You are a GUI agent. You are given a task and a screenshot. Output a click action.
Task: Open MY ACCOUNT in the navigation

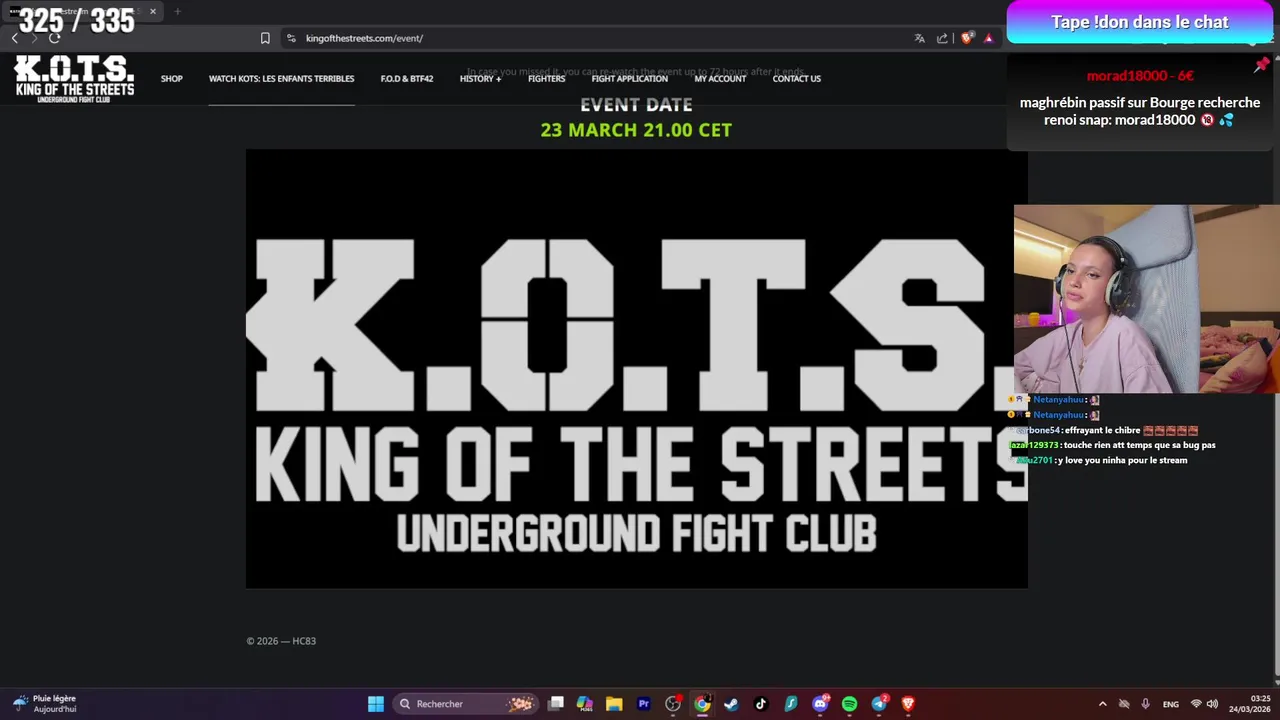720,78
